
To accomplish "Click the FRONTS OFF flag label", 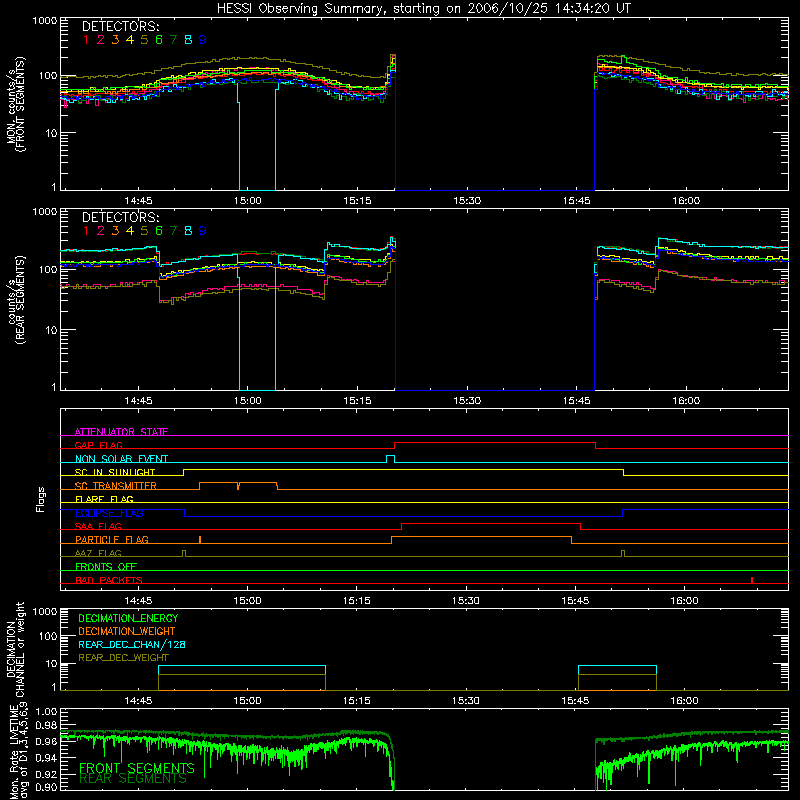I will (x=106, y=566).
